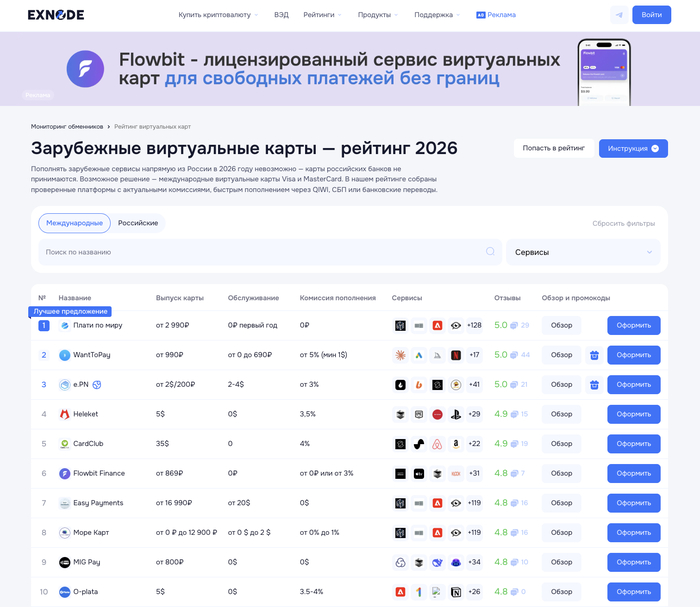Click the Flowbit banner headline
The height and width of the screenshot is (607, 700).
[339, 69]
